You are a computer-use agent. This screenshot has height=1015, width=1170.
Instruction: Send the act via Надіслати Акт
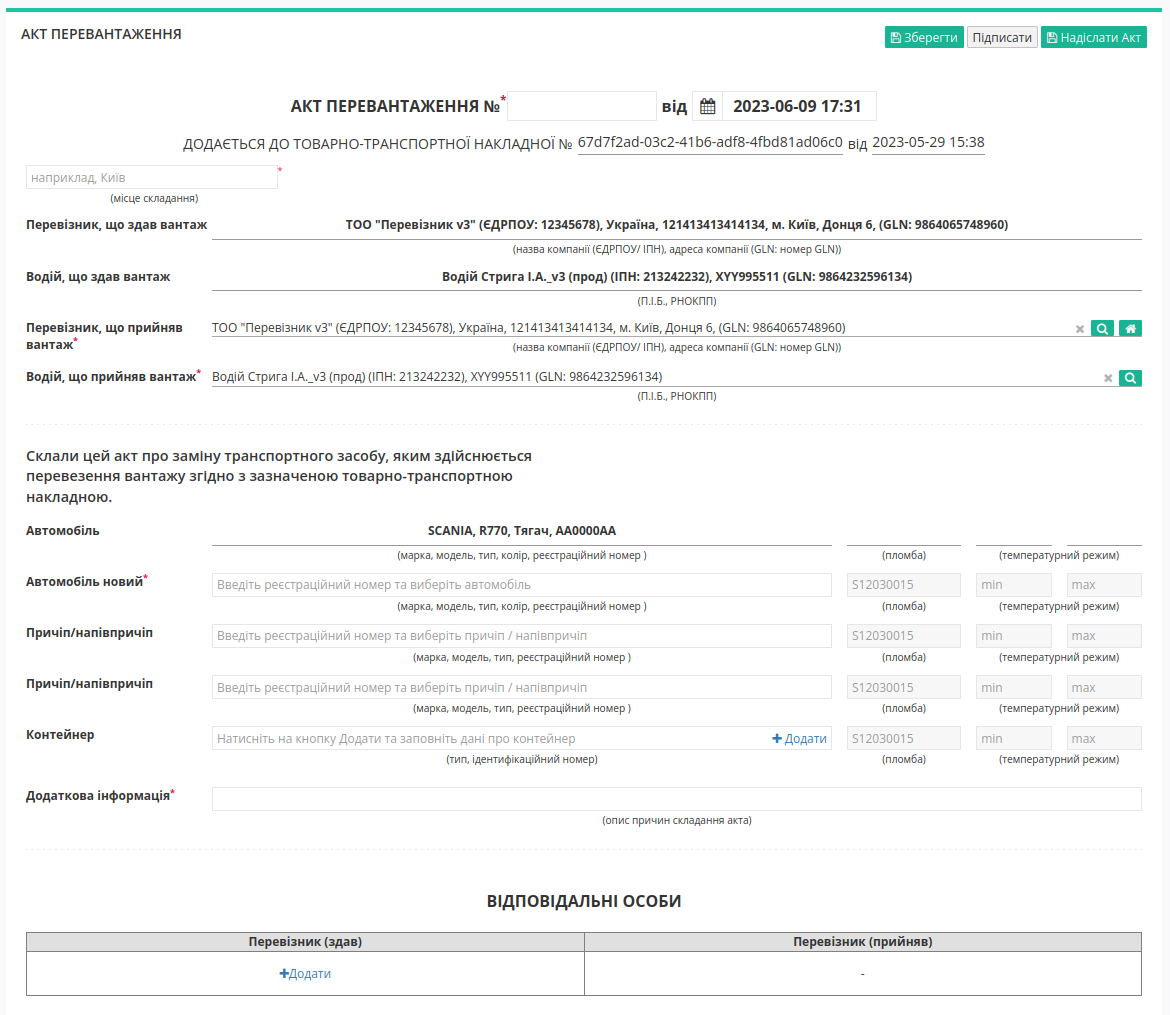coord(1094,37)
